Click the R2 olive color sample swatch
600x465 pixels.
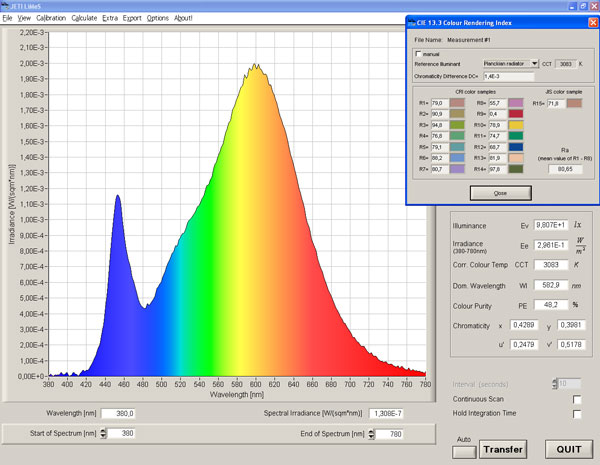(457, 114)
